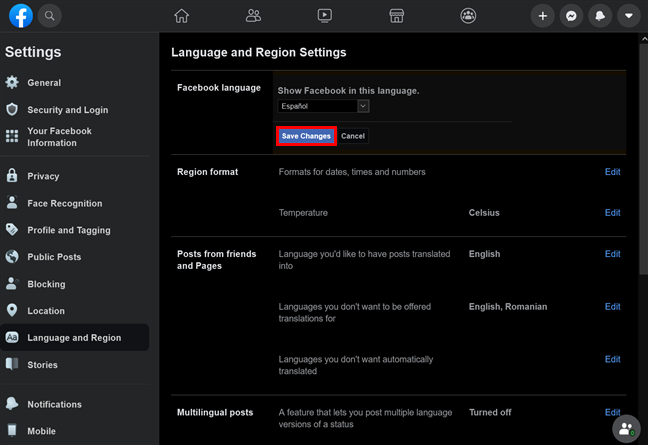Click the Celsius temperature value
The image size is (648, 445).
tap(484, 213)
